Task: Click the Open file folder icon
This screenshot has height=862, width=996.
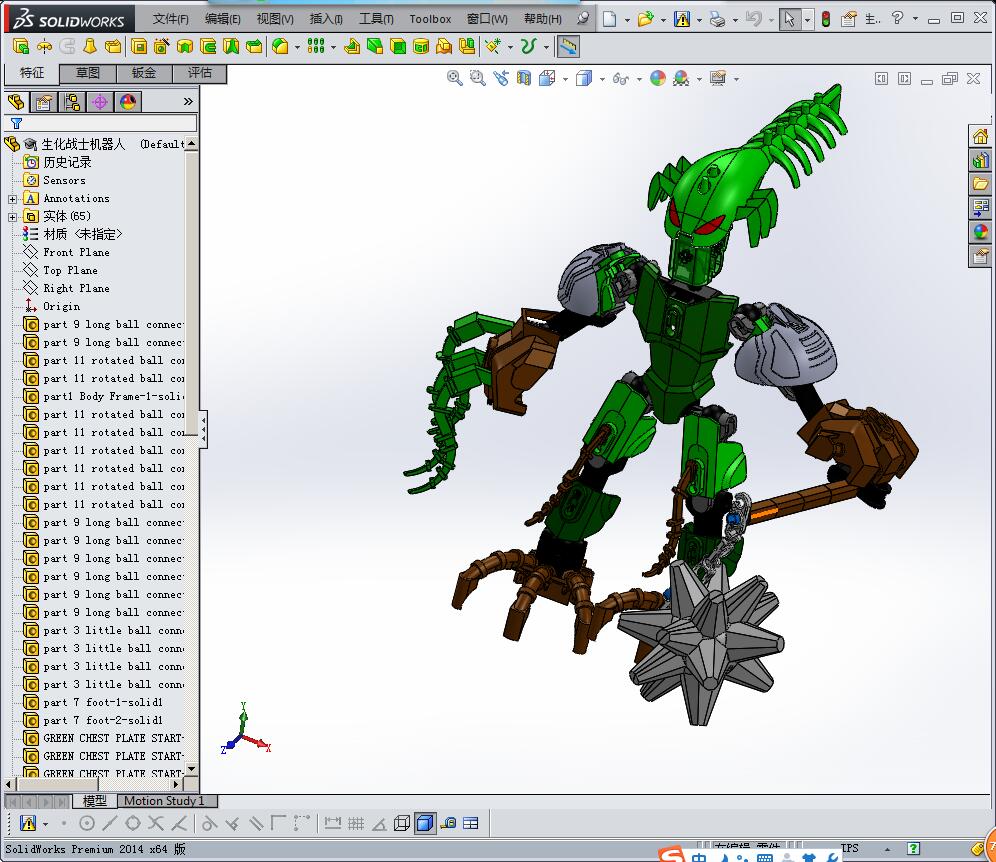Action: pyautogui.click(x=645, y=19)
